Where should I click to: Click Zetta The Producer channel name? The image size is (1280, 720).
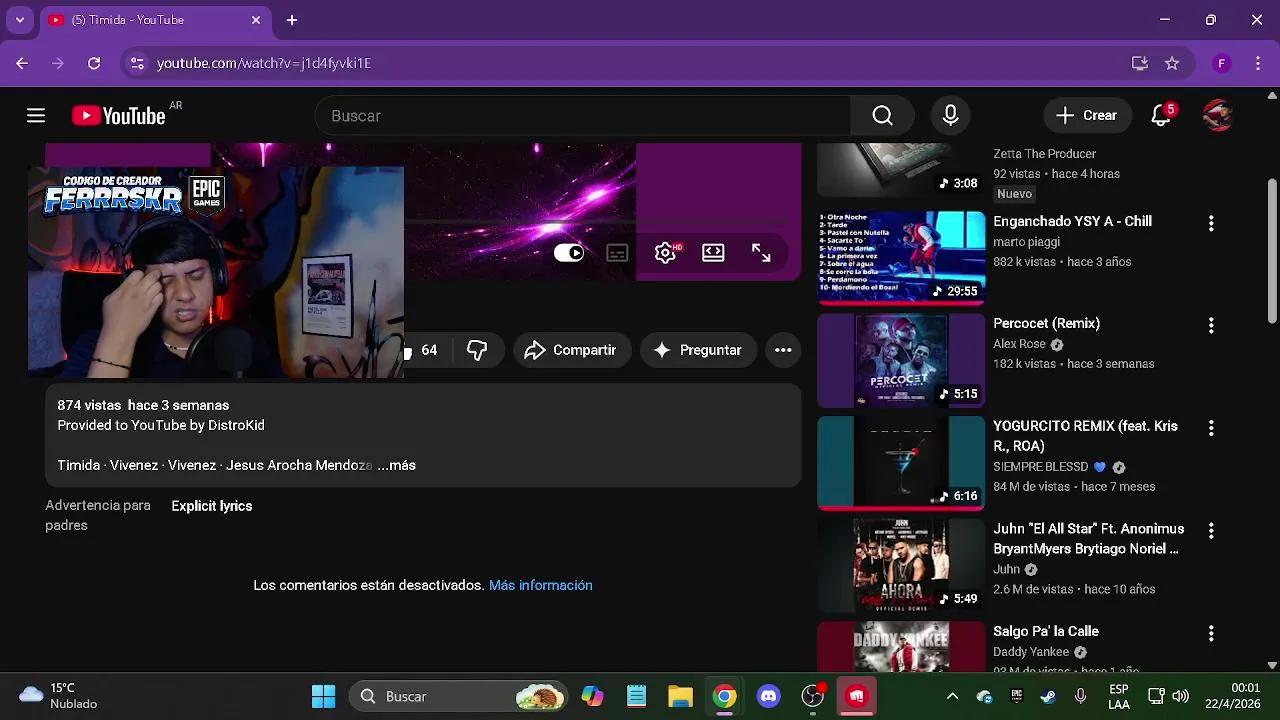coord(1044,154)
